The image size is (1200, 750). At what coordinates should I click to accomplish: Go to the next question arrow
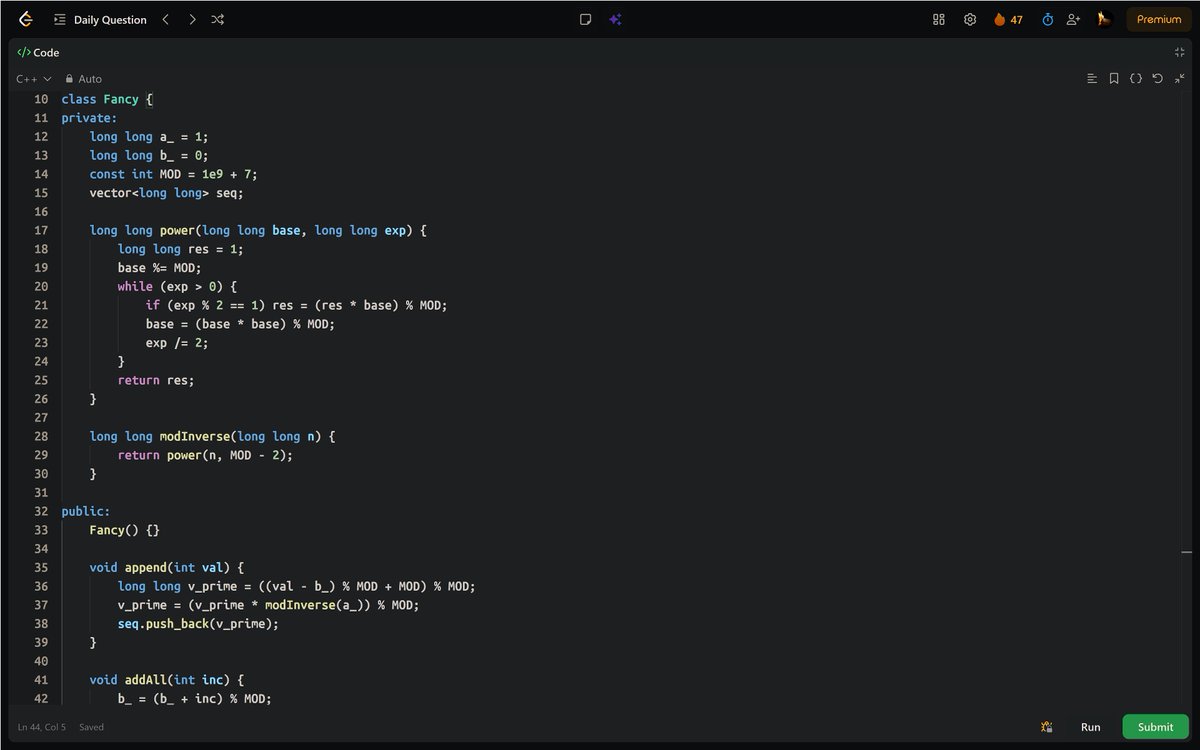[192, 19]
